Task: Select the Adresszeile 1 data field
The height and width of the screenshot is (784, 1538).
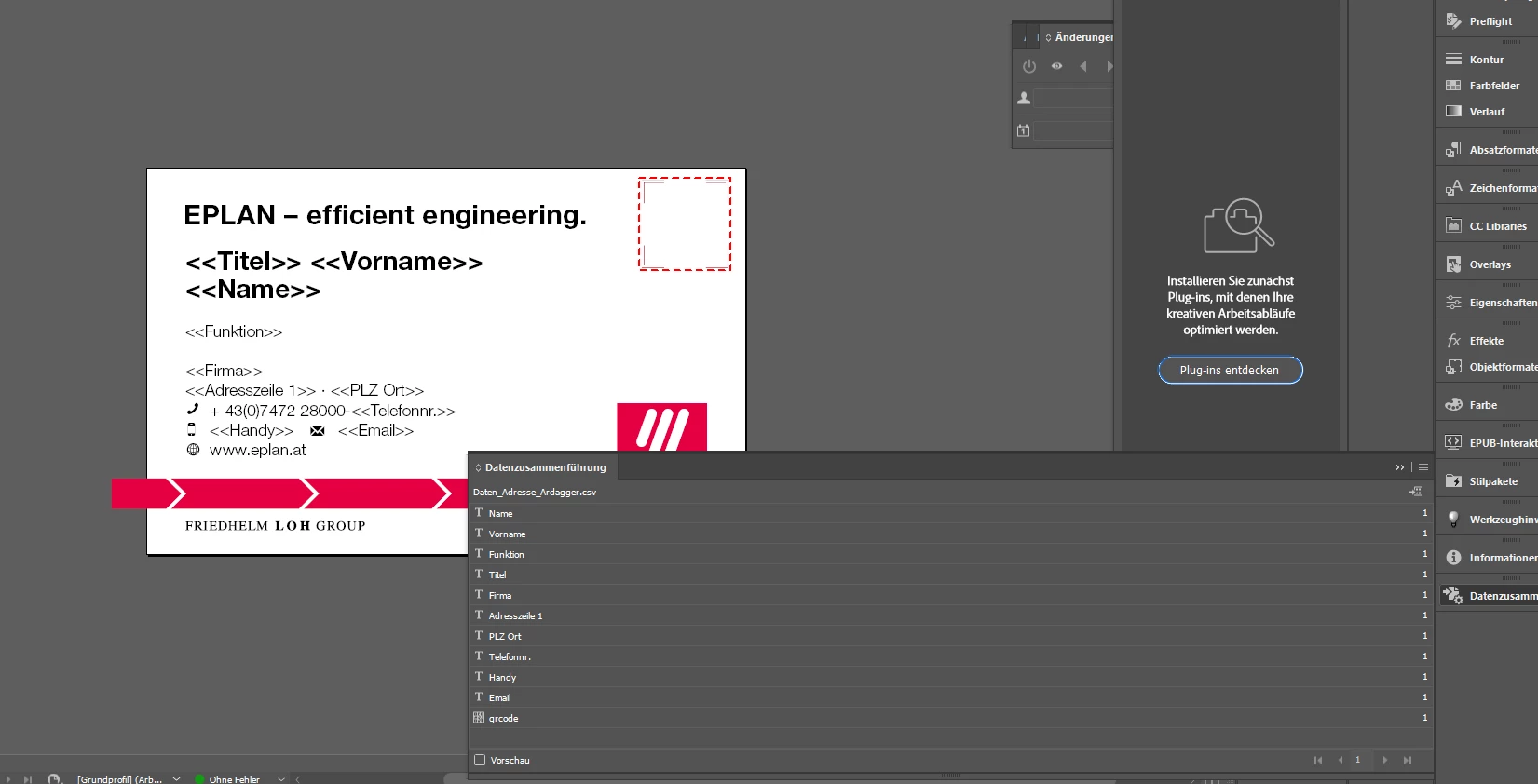Action: pos(950,615)
